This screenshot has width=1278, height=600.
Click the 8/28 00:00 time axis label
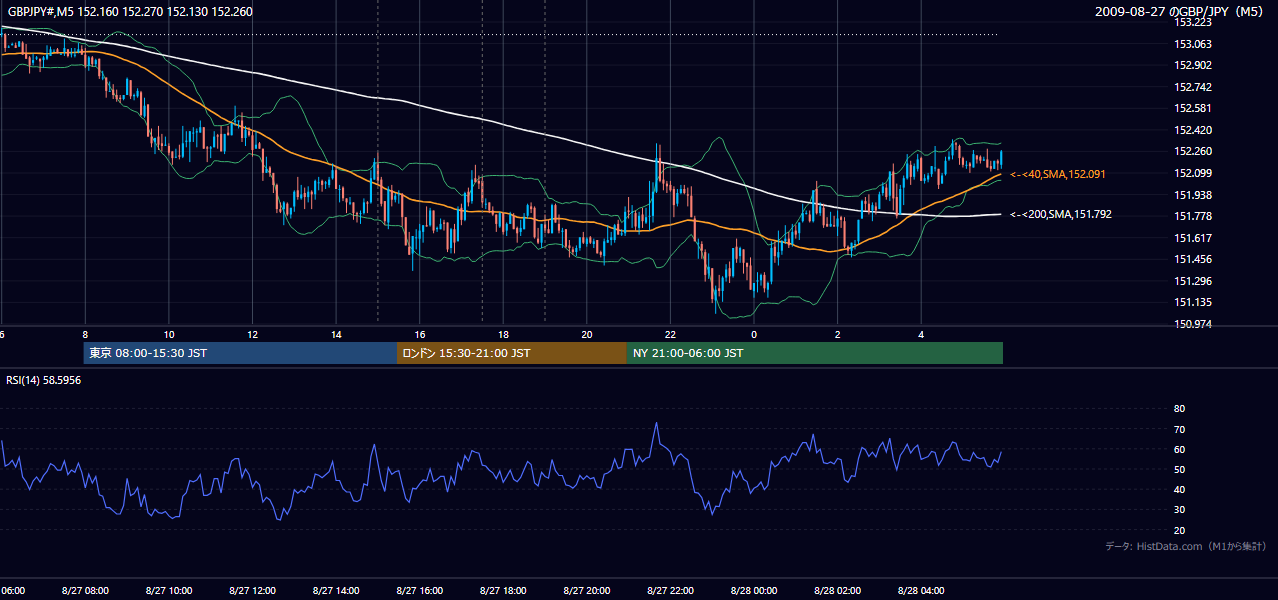[x=753, y=590]
